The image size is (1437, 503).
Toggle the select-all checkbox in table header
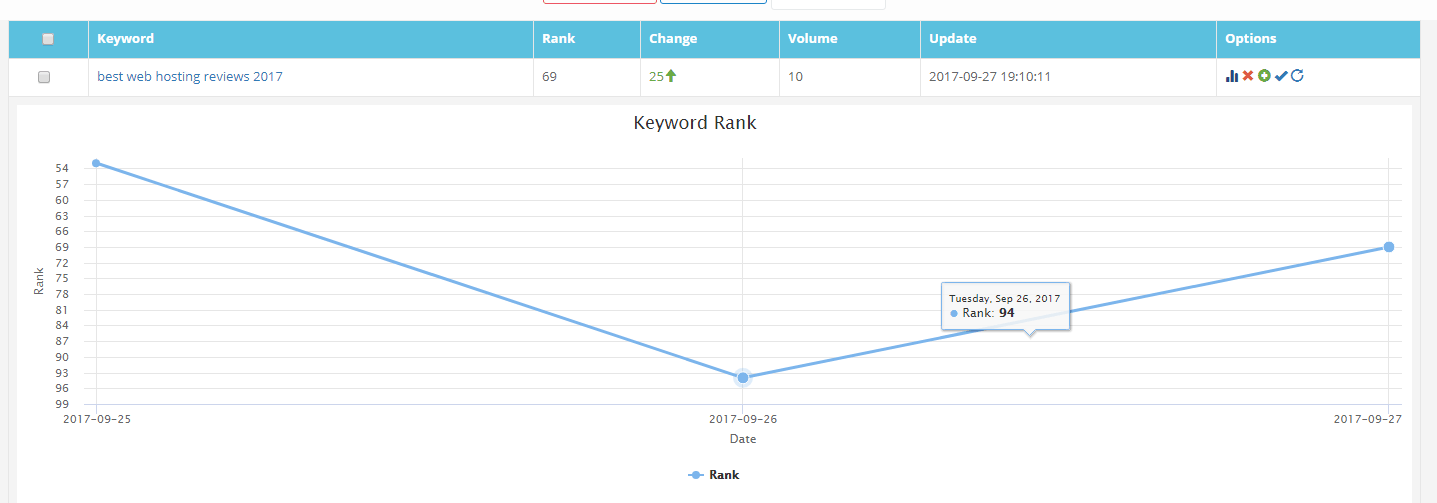(48, 39)
